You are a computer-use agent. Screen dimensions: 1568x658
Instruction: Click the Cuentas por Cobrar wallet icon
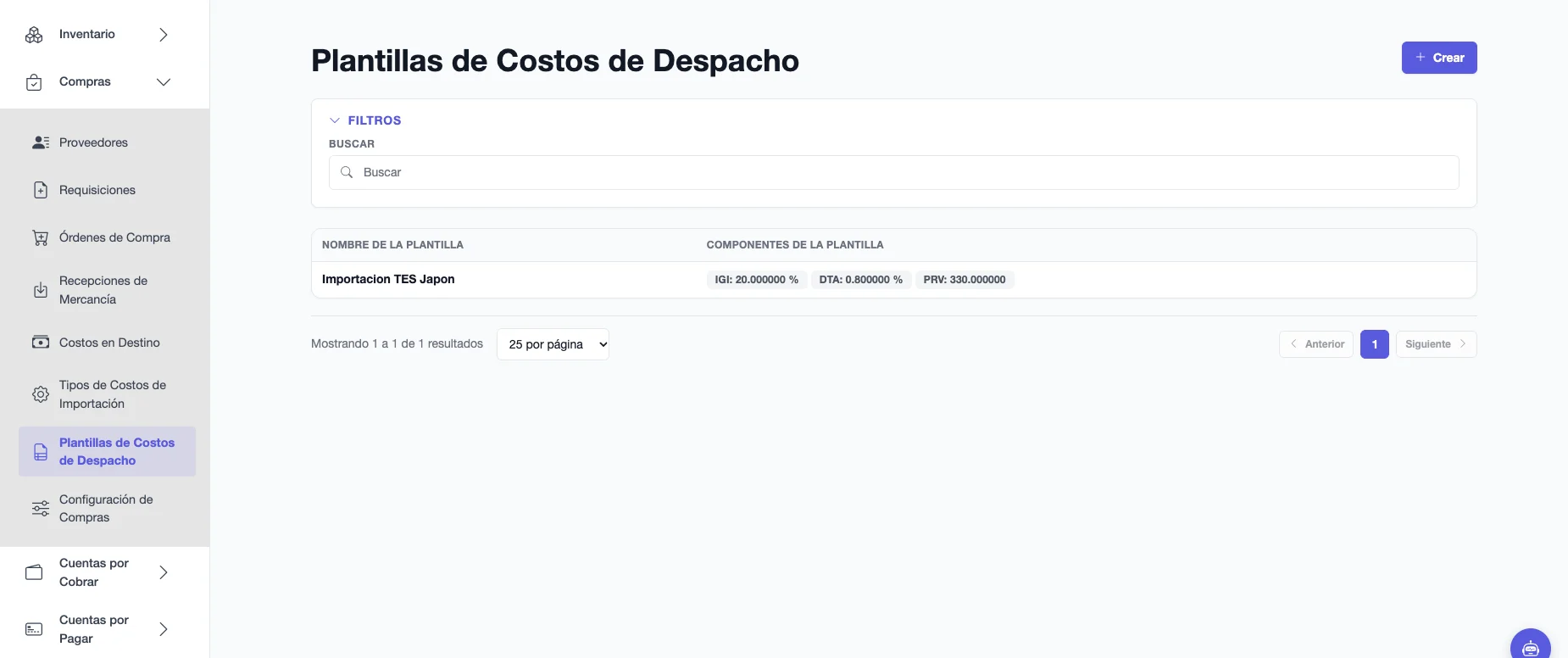click(x=34, y=572)
